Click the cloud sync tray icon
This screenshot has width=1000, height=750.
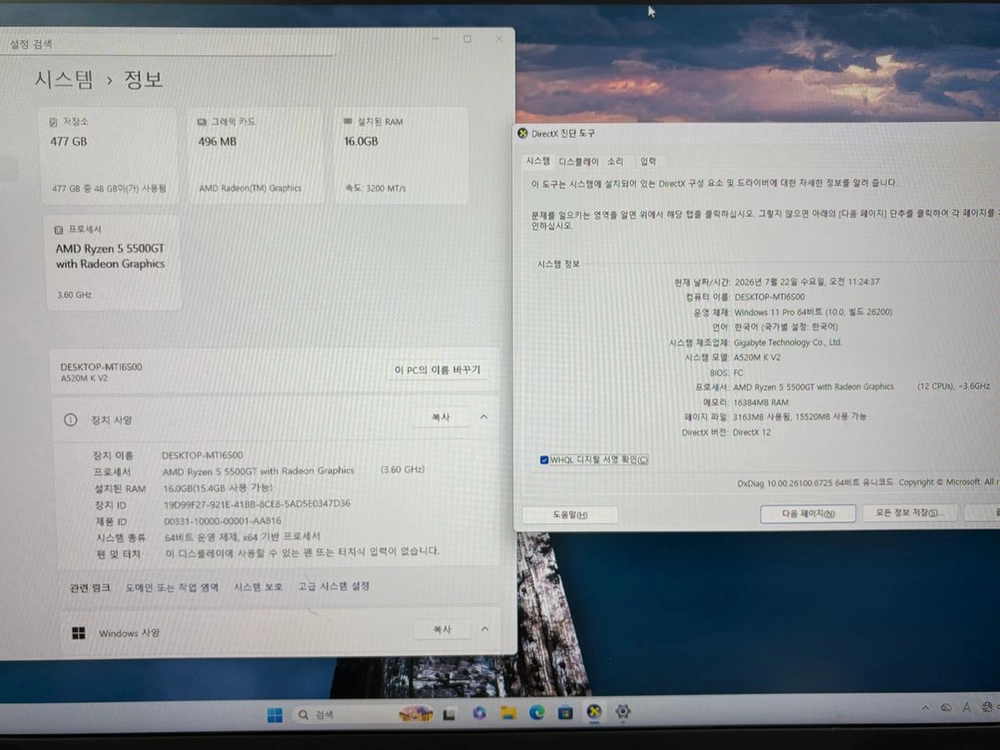tap(946, 708)
